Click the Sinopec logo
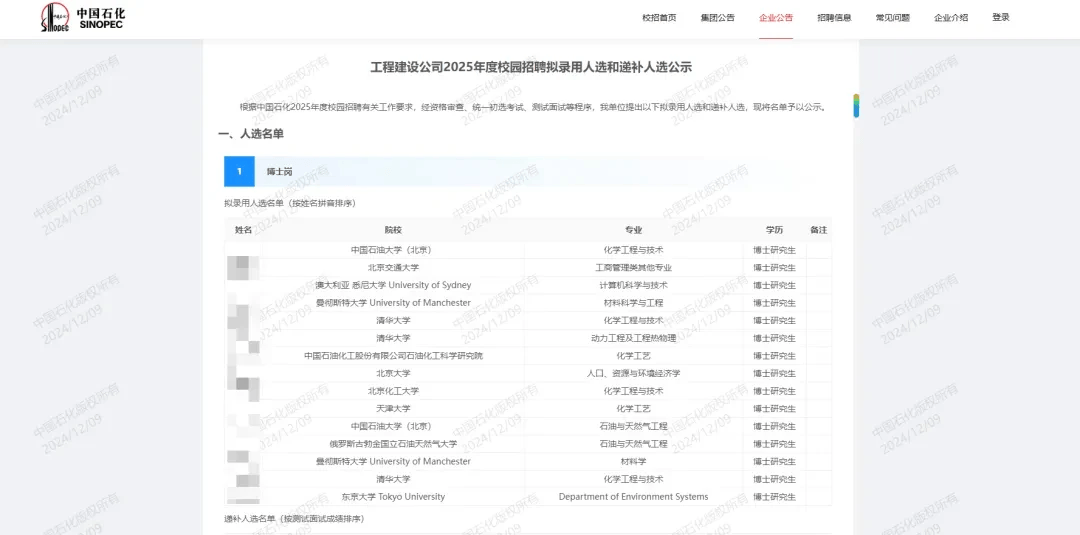 point(83,17)
